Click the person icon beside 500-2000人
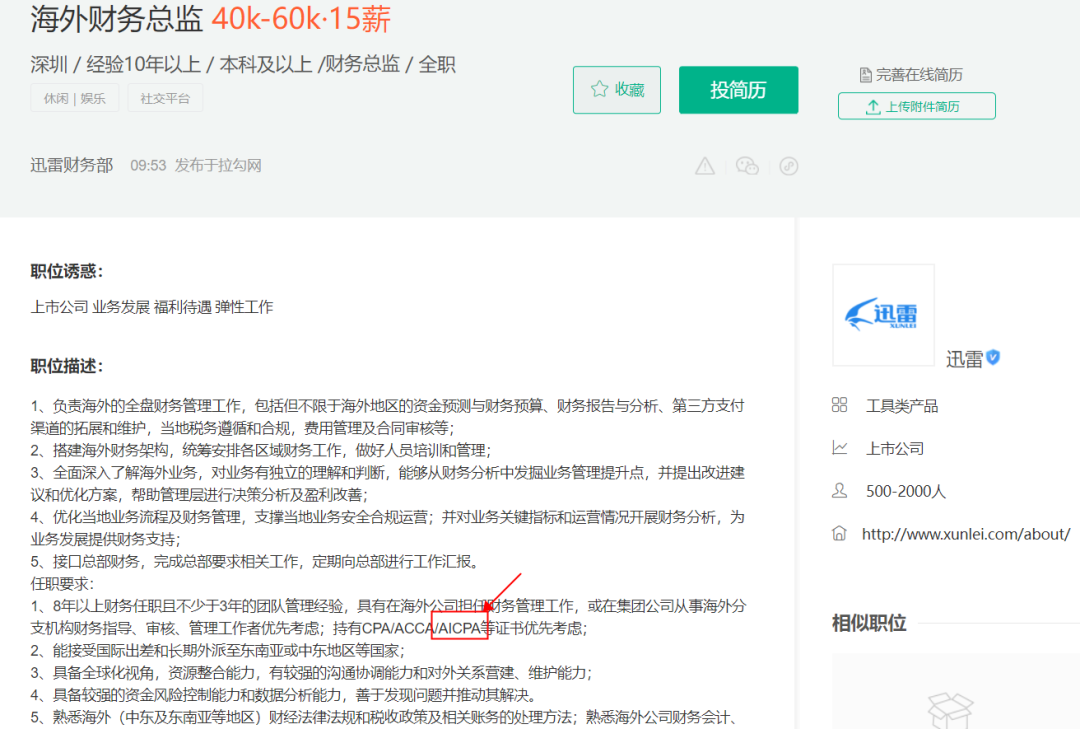This screenshot has height=729, width=1080. coord(839,491)
